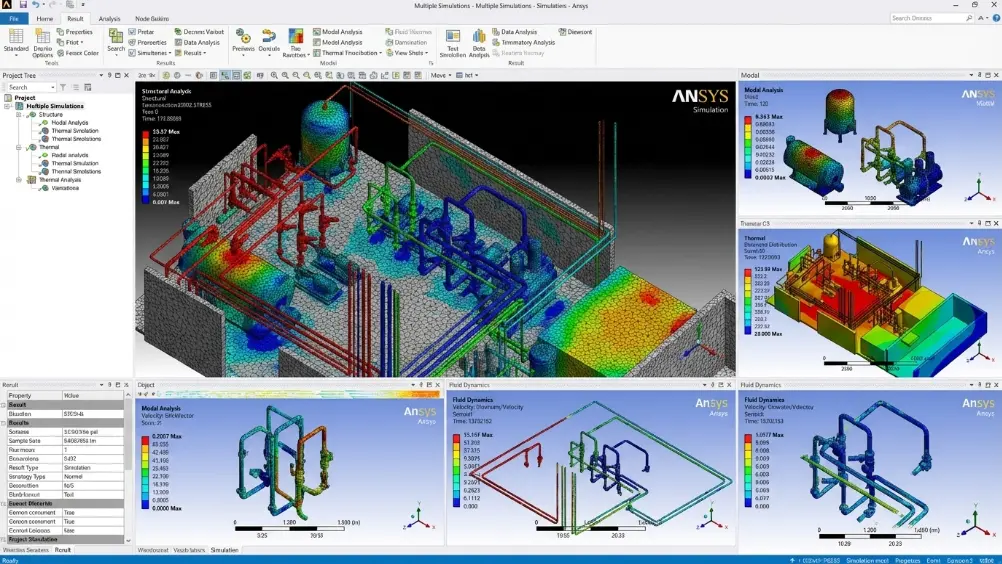The image size is (1002, 564).
Task: Click the Data Analysis icon in Result group
Action: point(495,31)
